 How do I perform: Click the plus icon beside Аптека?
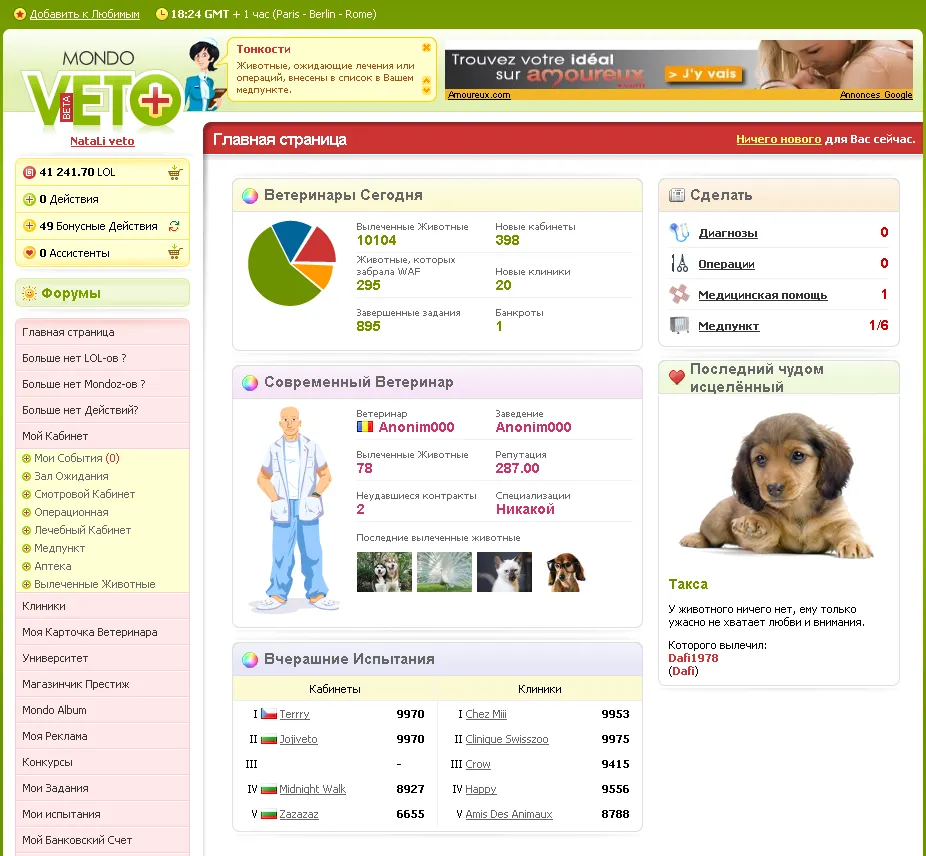coord(26,567)
